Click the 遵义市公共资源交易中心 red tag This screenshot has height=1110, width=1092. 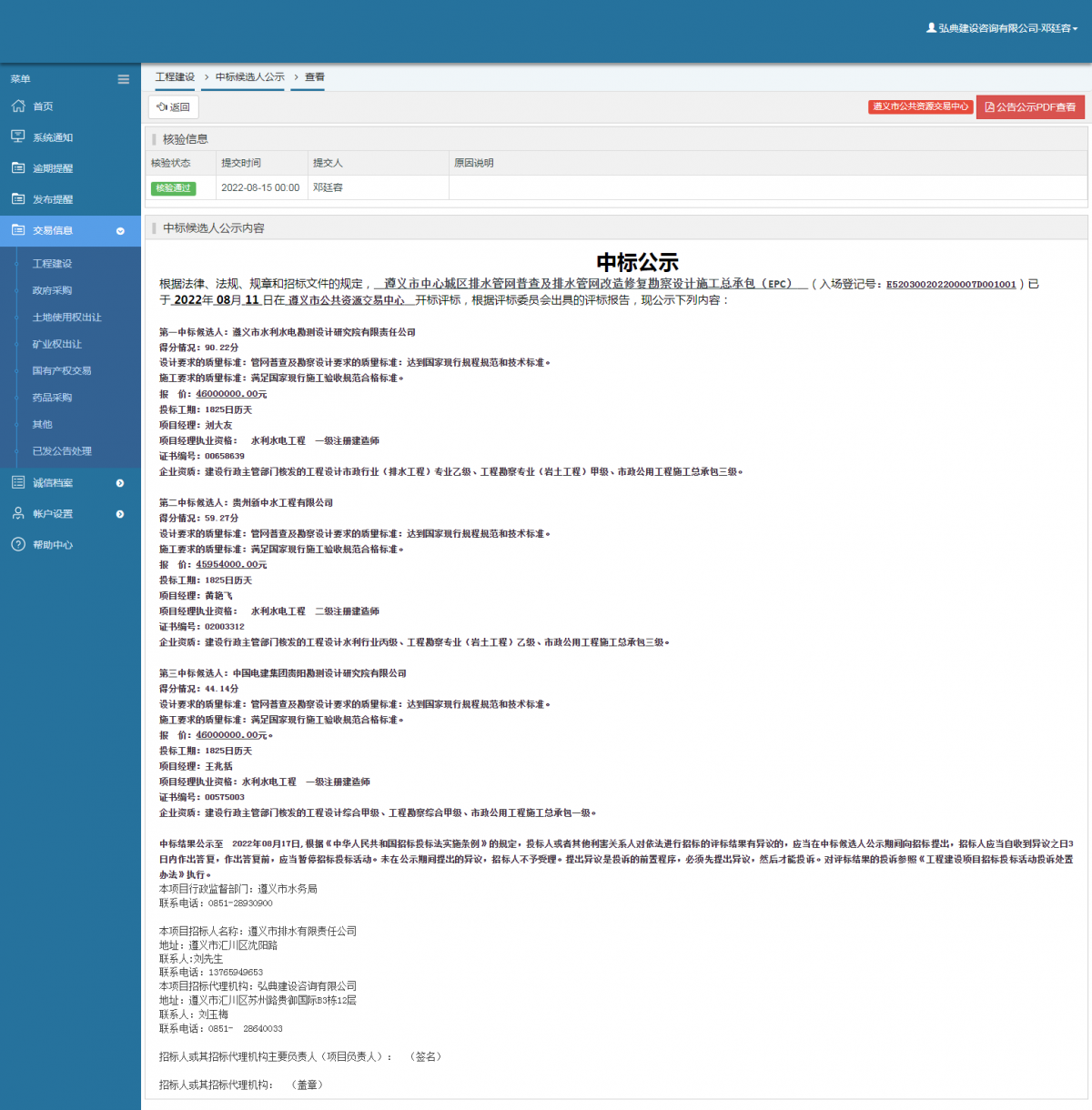tap(921, 106)
